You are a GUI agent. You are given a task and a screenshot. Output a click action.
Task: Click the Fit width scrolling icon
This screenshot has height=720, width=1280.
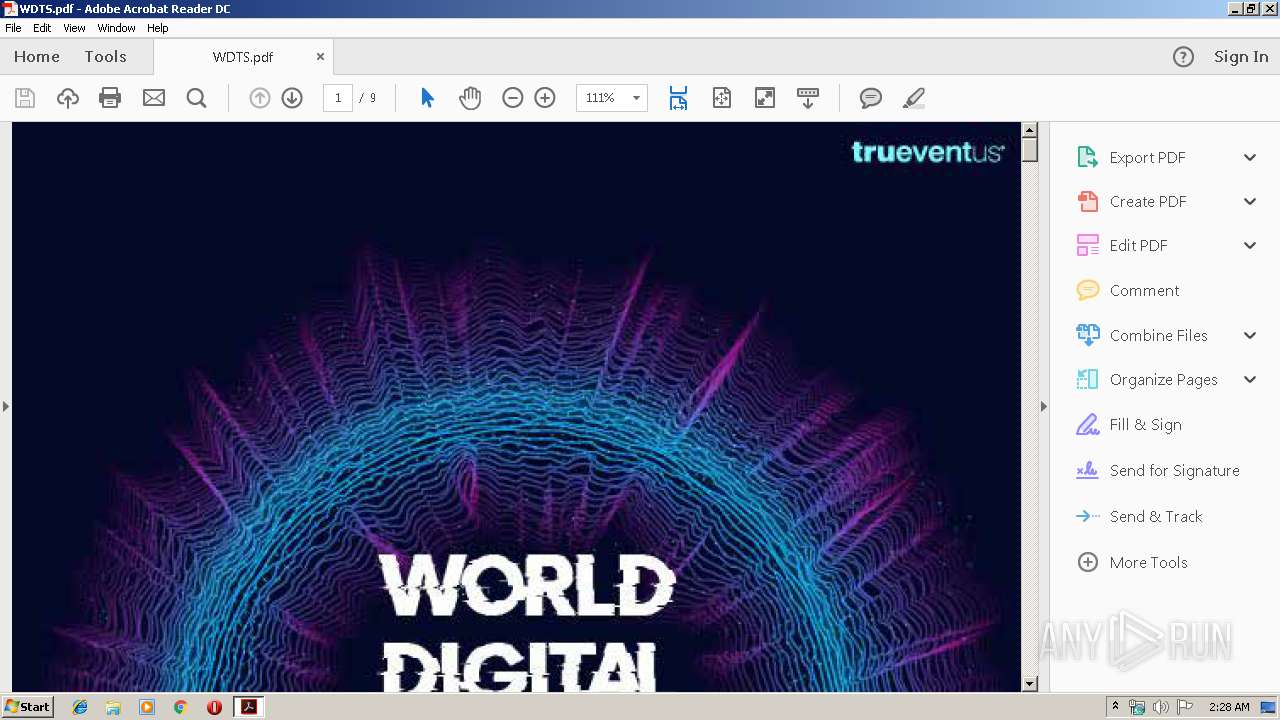point(678,98)
